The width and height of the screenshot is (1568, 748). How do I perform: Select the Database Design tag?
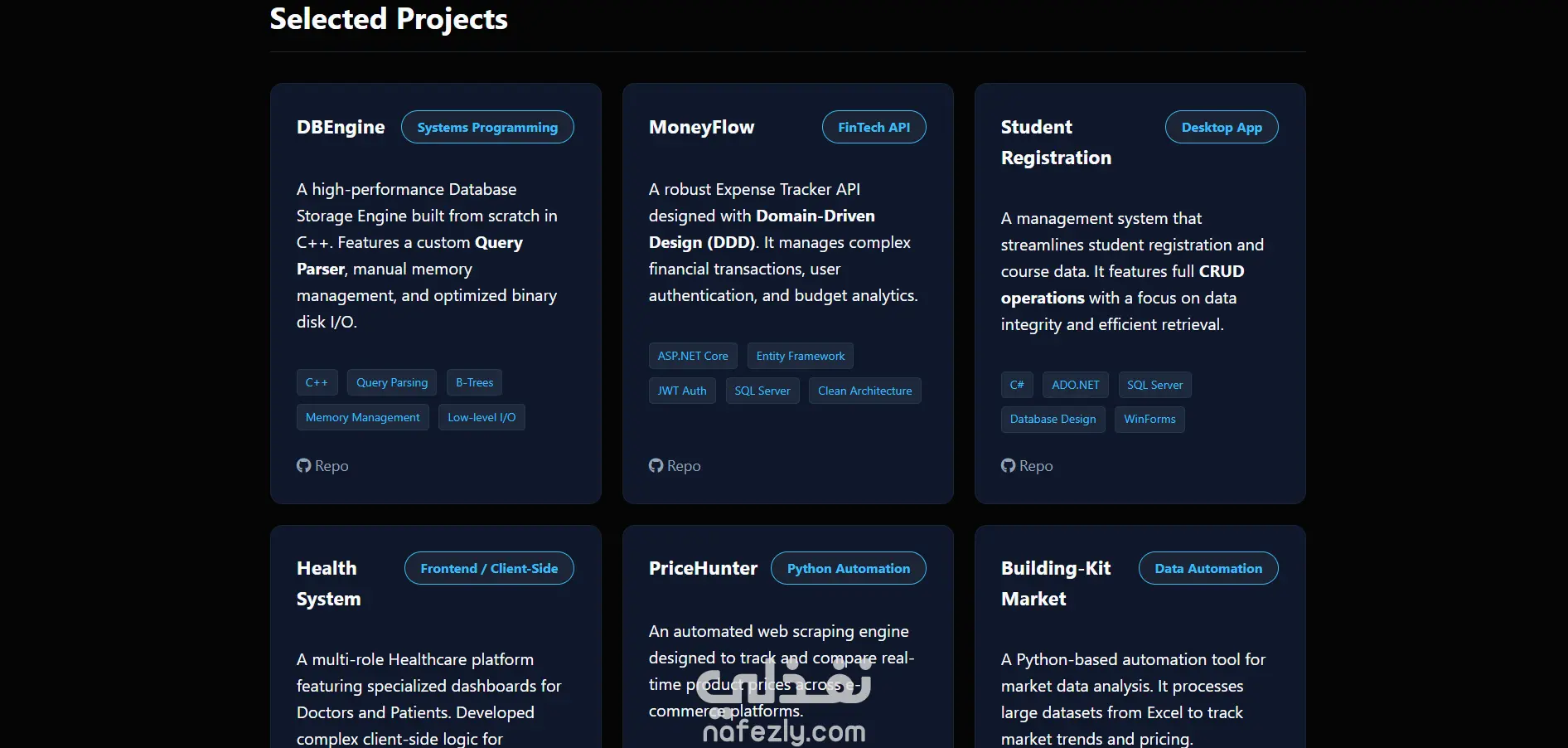[x=1053, y=420]
